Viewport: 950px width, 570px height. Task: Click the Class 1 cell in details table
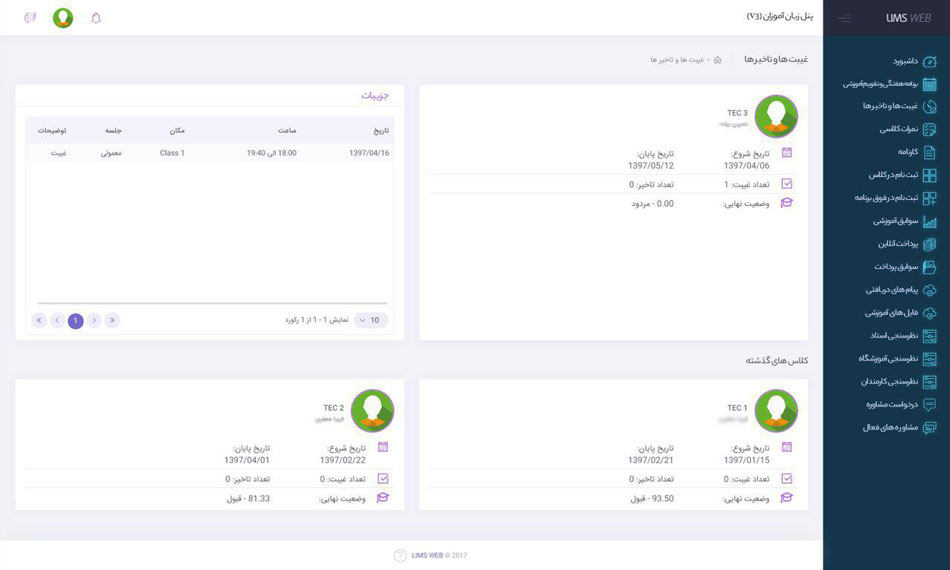coord(172,153)
